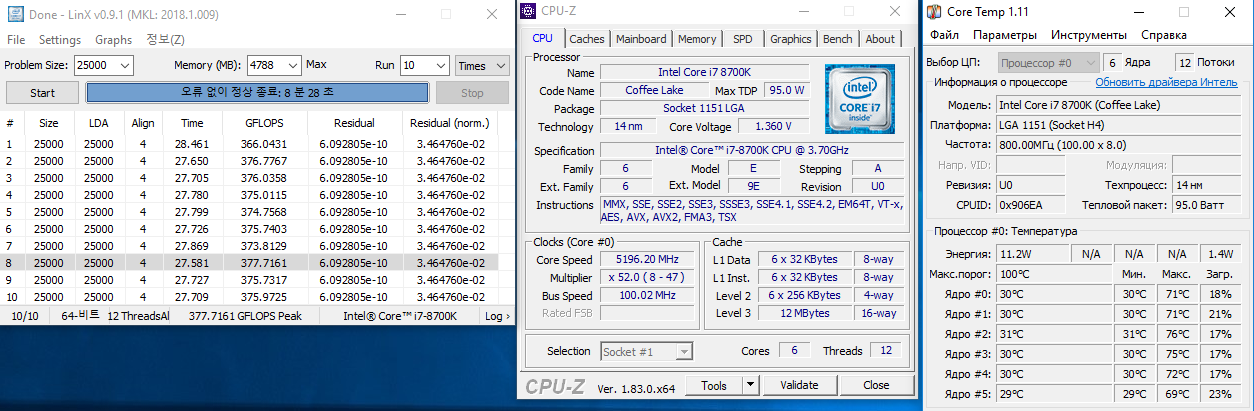Select run 7 row with 373.8129 GFLOPS
The width and height of the screenshot is (1254, 411).
(x=249, y=245)
